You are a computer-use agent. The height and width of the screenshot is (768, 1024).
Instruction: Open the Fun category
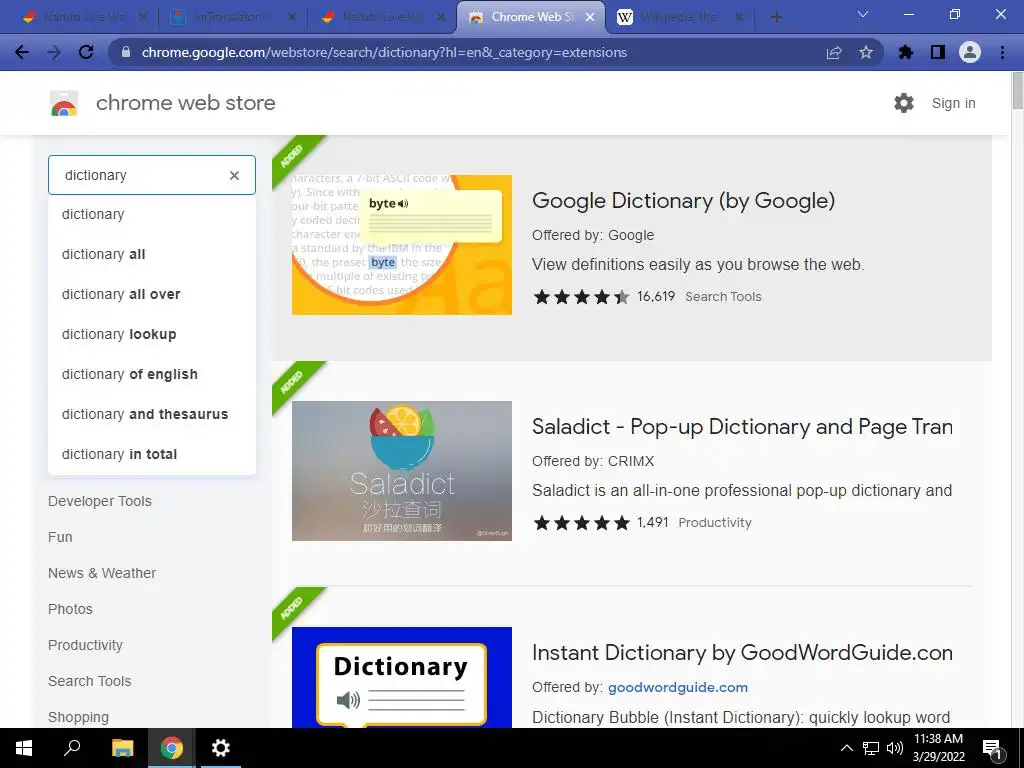point(60,537)
